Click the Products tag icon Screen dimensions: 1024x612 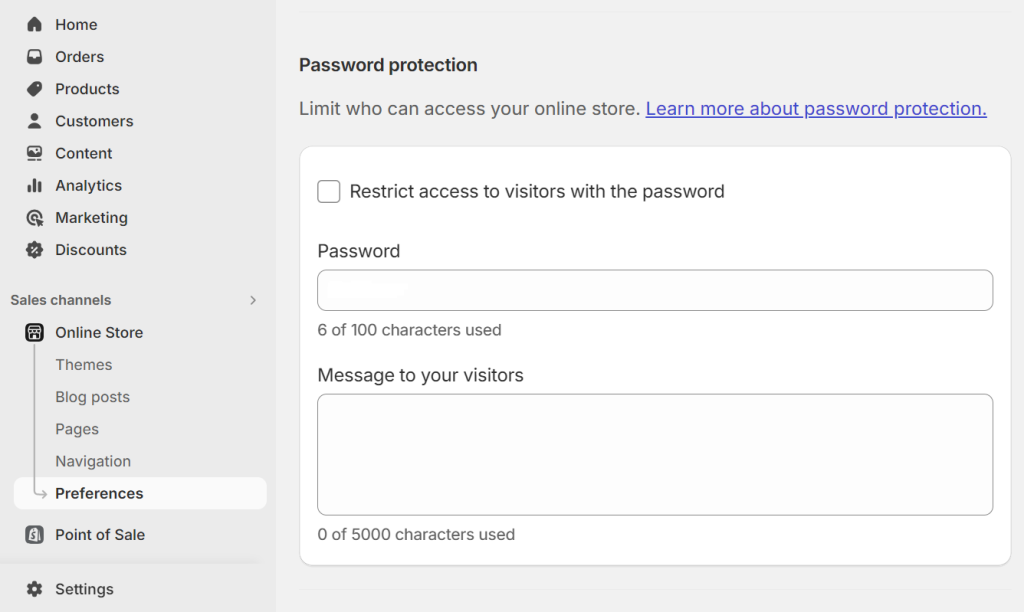[33, 88]
